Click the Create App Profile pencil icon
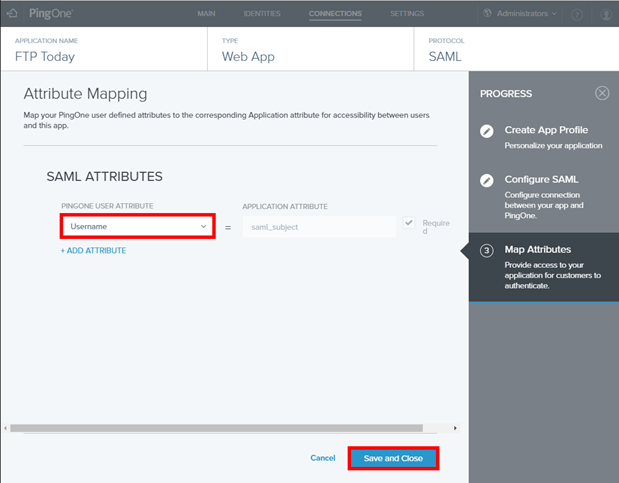The height and width of the screenshot is (483, 619). click(487, 131)
